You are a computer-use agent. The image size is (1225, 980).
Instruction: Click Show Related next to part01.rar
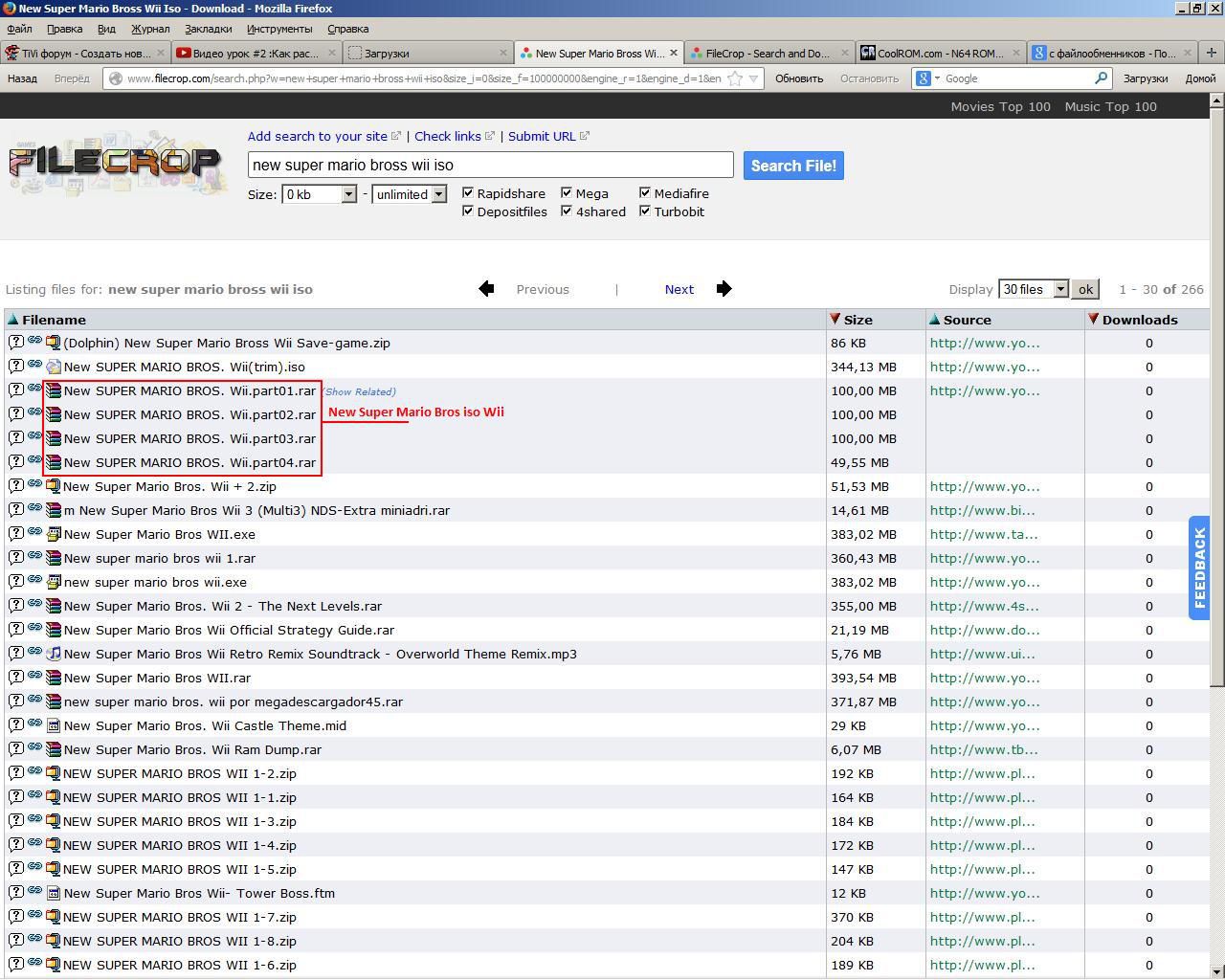[360, 391]
